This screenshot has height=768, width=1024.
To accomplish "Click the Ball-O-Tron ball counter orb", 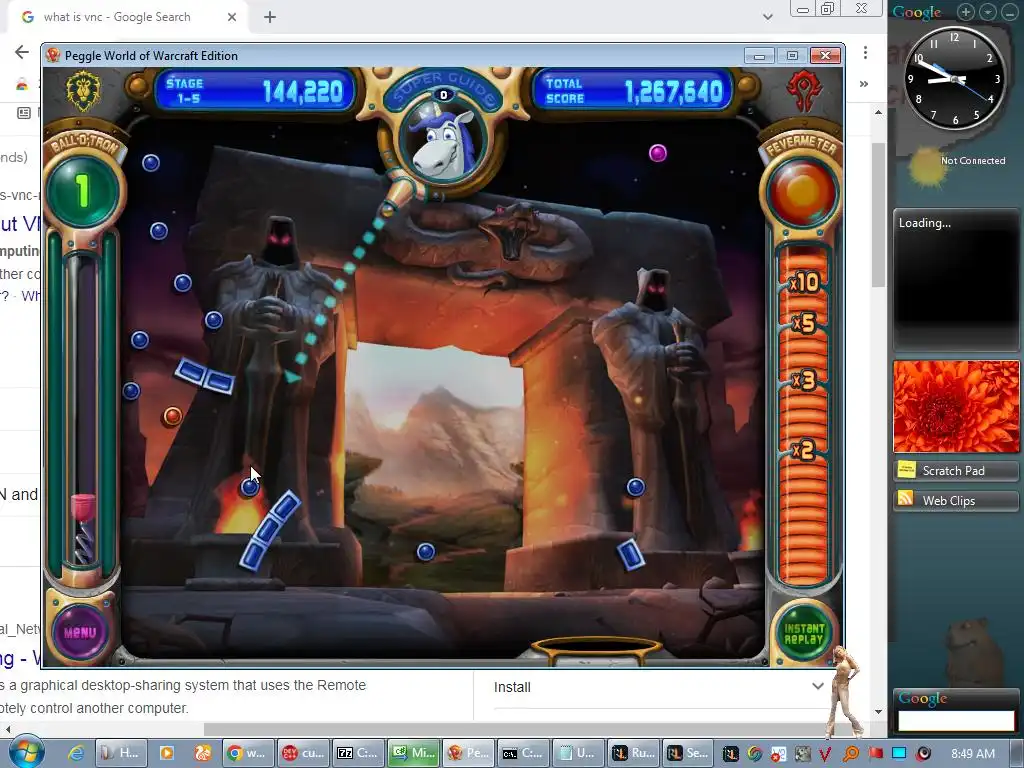I will (x=83, y=191).
